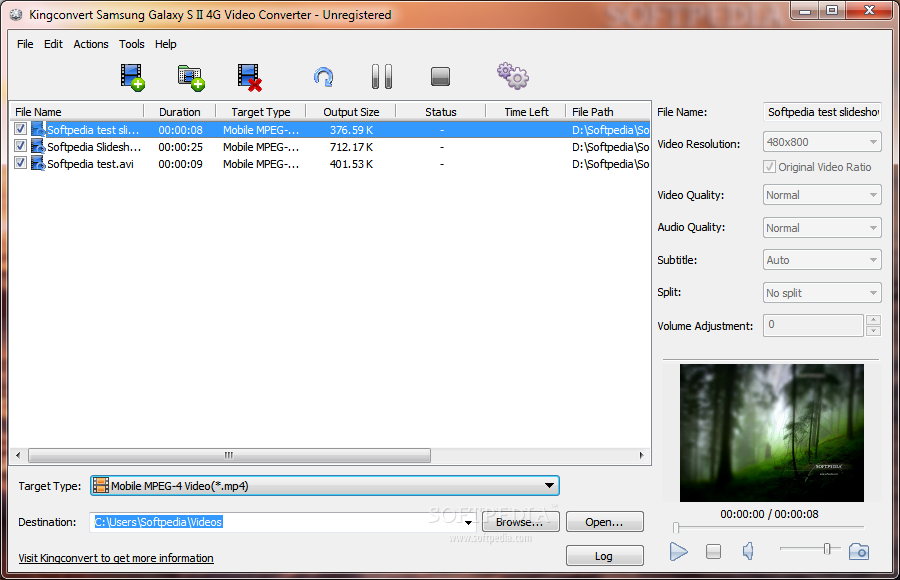
Task: Click the Add folder of videos toolbar icon
Action: [191, 77]
